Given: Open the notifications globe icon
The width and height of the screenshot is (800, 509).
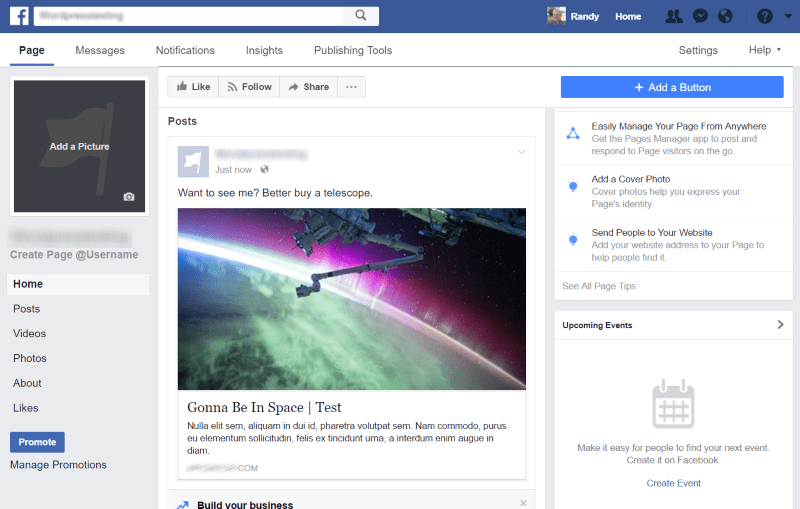Looking at the screenshot, I should pyautogui.click(x=726, y=16).
